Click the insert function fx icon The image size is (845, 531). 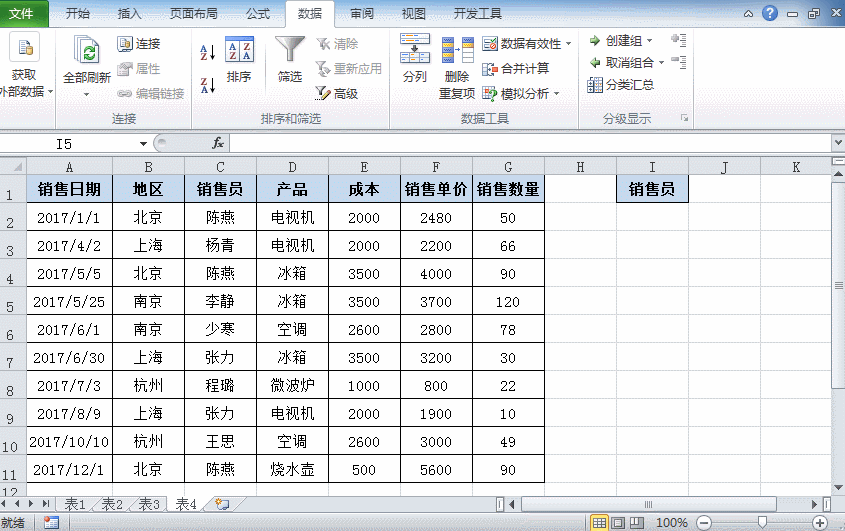(218, 143)
